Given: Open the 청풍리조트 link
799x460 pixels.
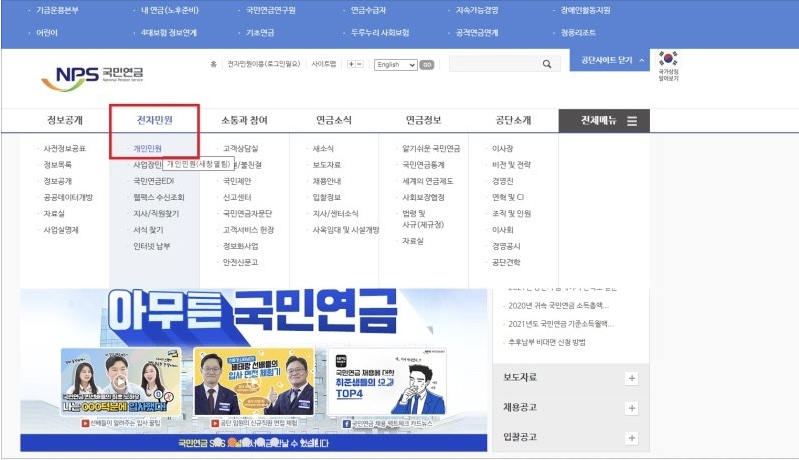Looking at the screenshot, I should click(x=578, y=33).
